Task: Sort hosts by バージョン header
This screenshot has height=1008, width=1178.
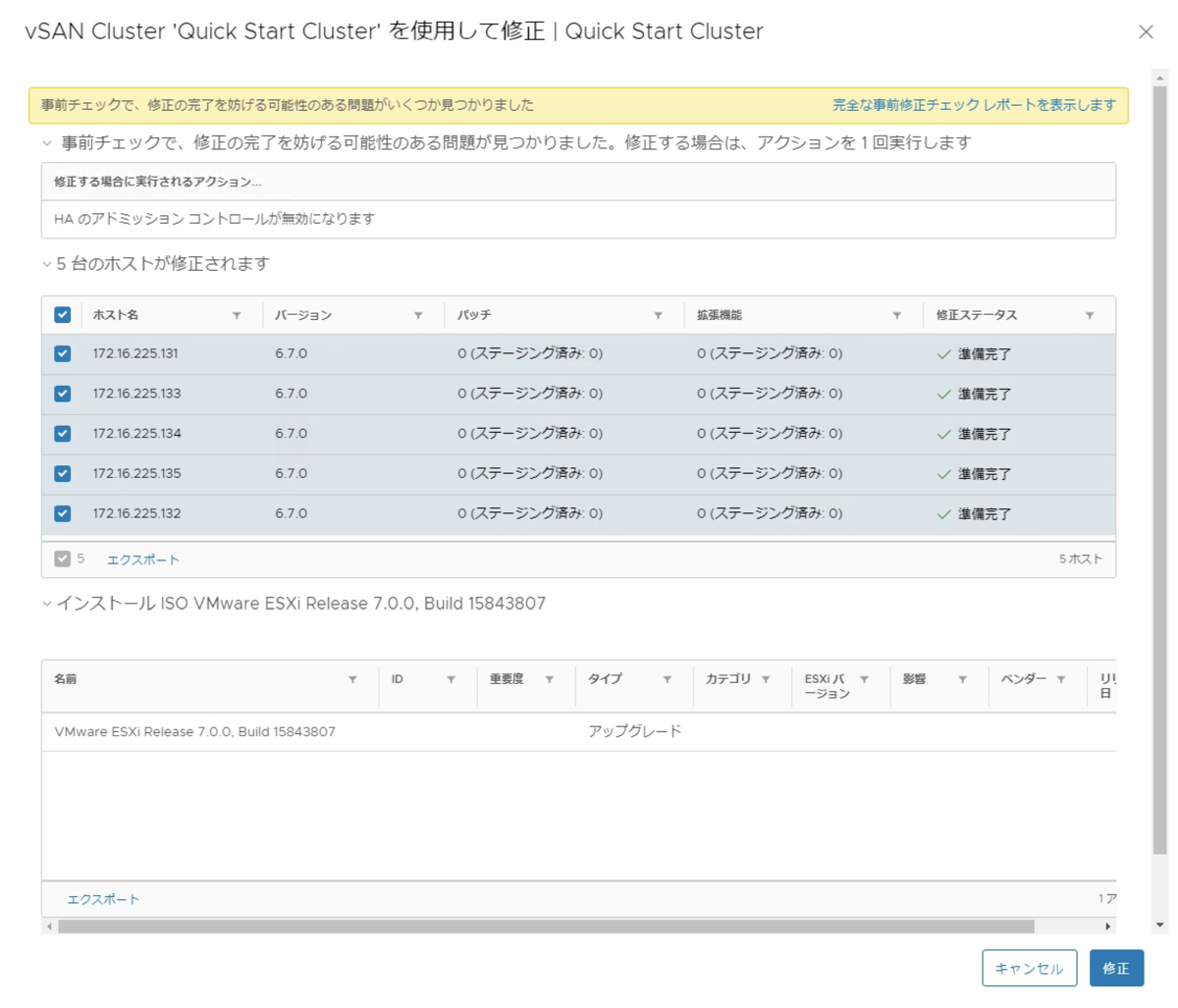Action: click(x=303, y=315)
